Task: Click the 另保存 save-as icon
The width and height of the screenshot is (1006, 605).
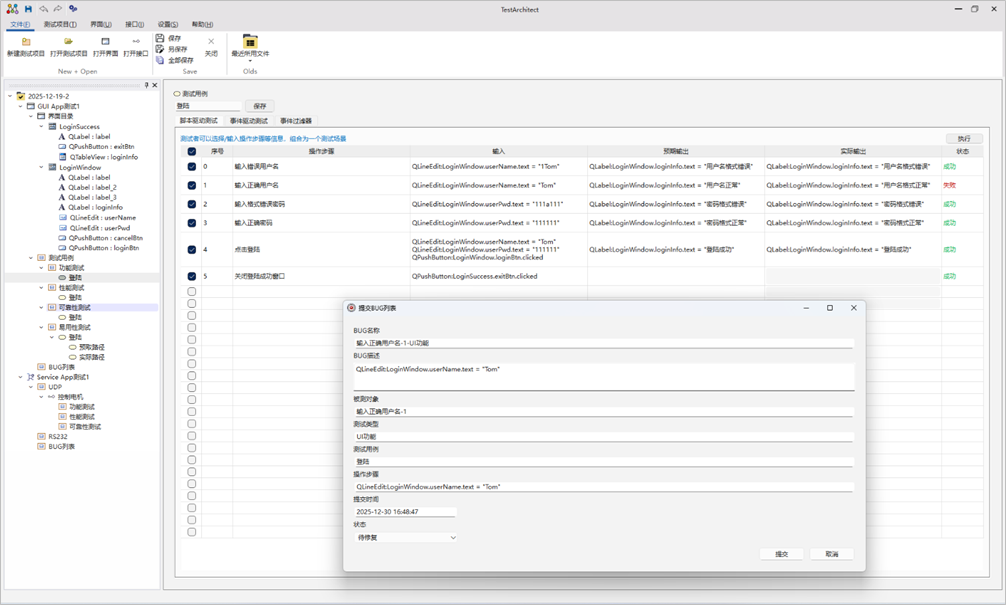Action: (x=160, y=49)
